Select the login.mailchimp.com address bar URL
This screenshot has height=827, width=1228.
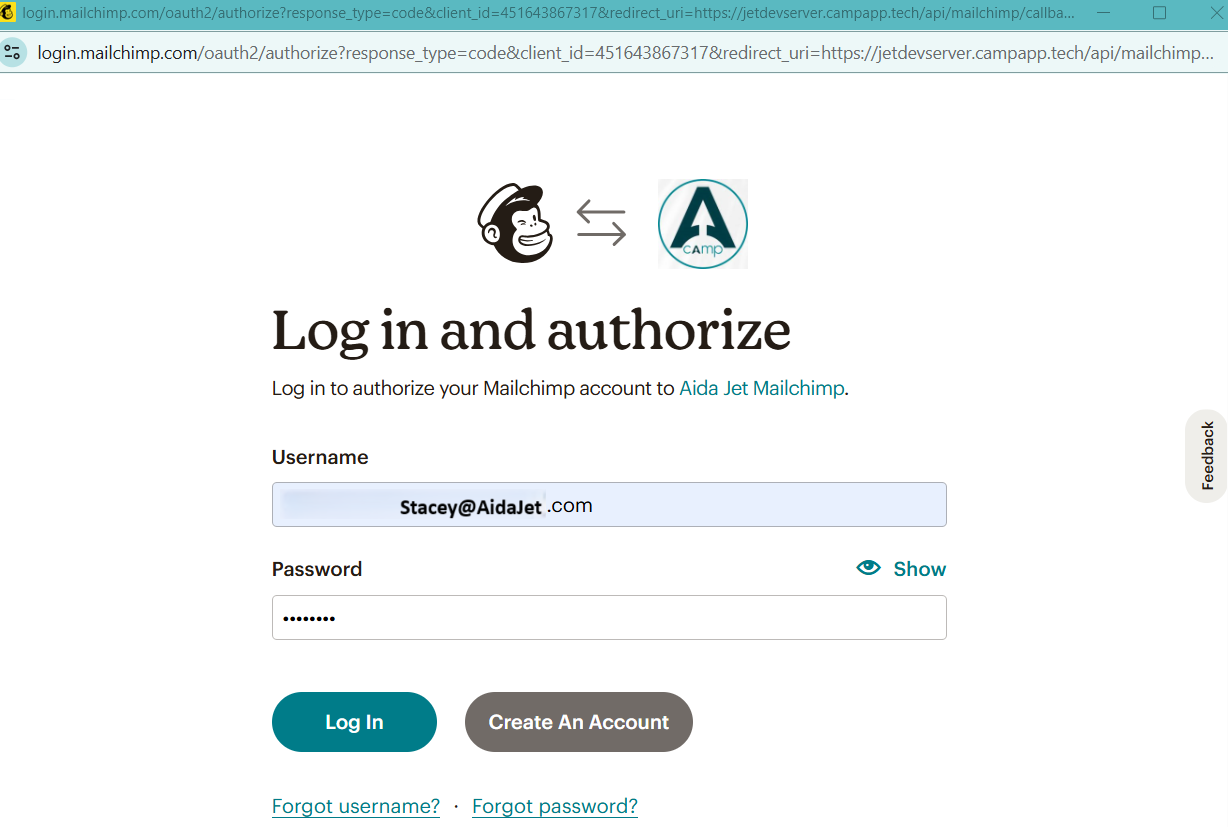pos(626,53)
